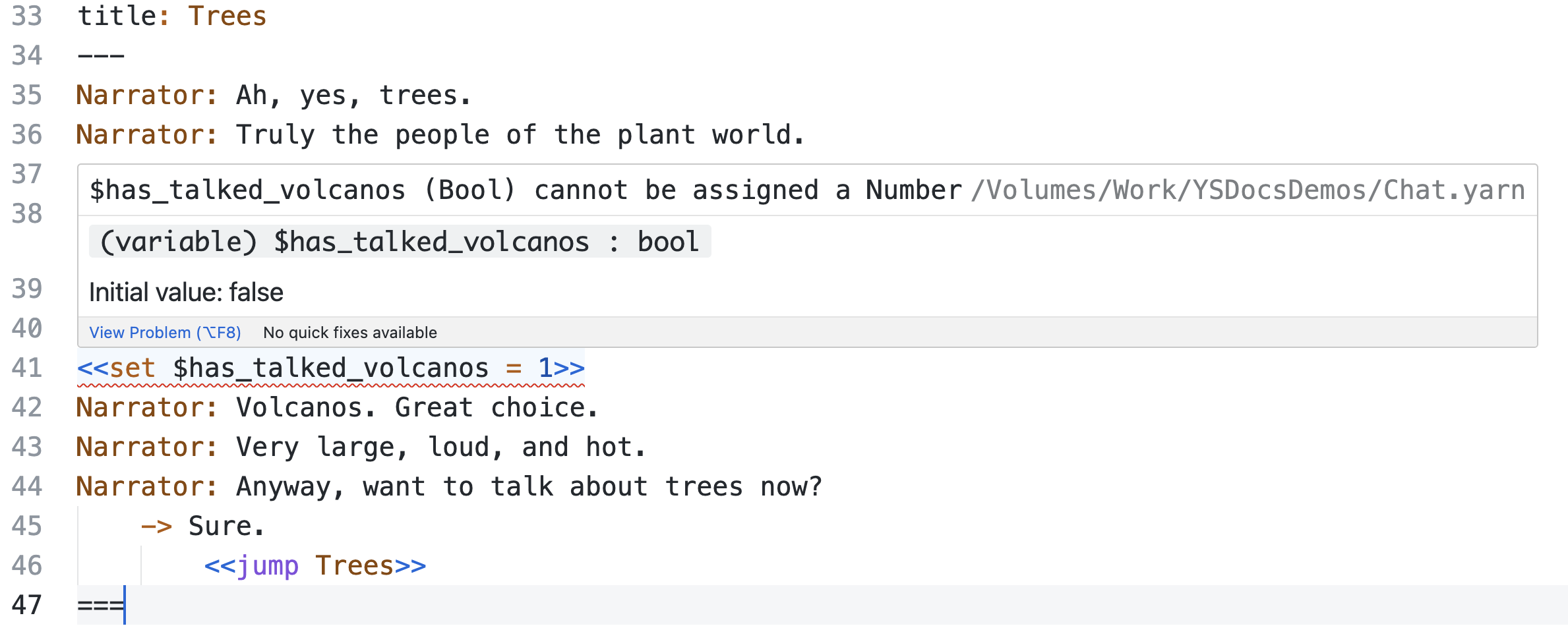1568x626 pixels.
Task: Click $has_talked_volcanos variable on line 41
Action: coord(330,368)
